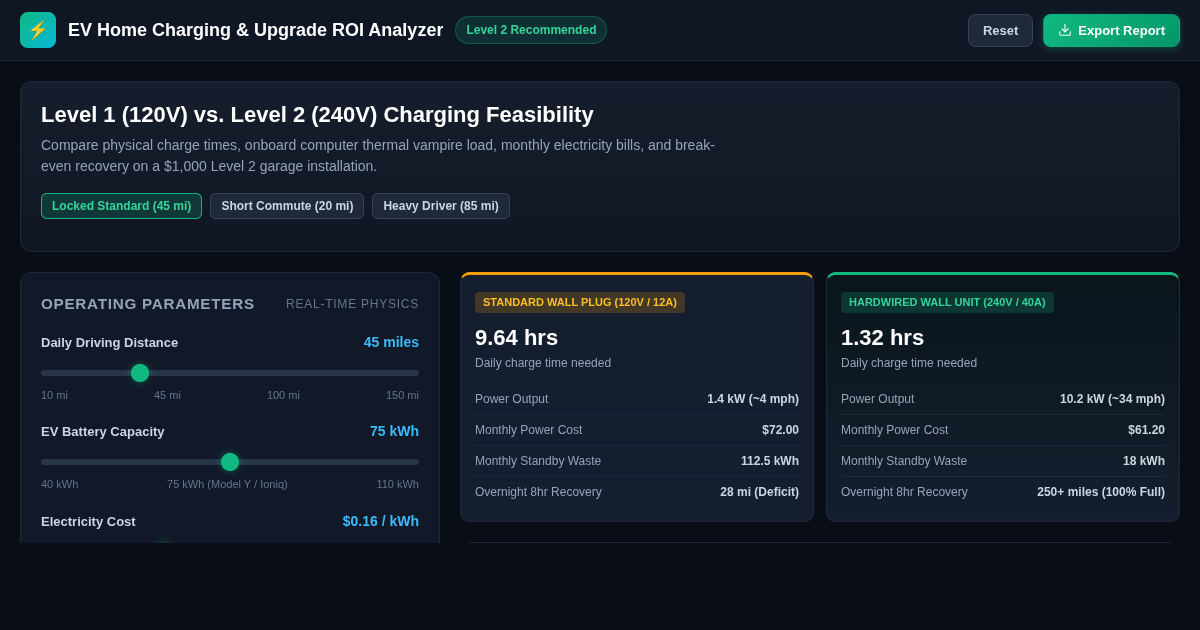Click the 100 mi mark on distance slider

coord(283,395)
